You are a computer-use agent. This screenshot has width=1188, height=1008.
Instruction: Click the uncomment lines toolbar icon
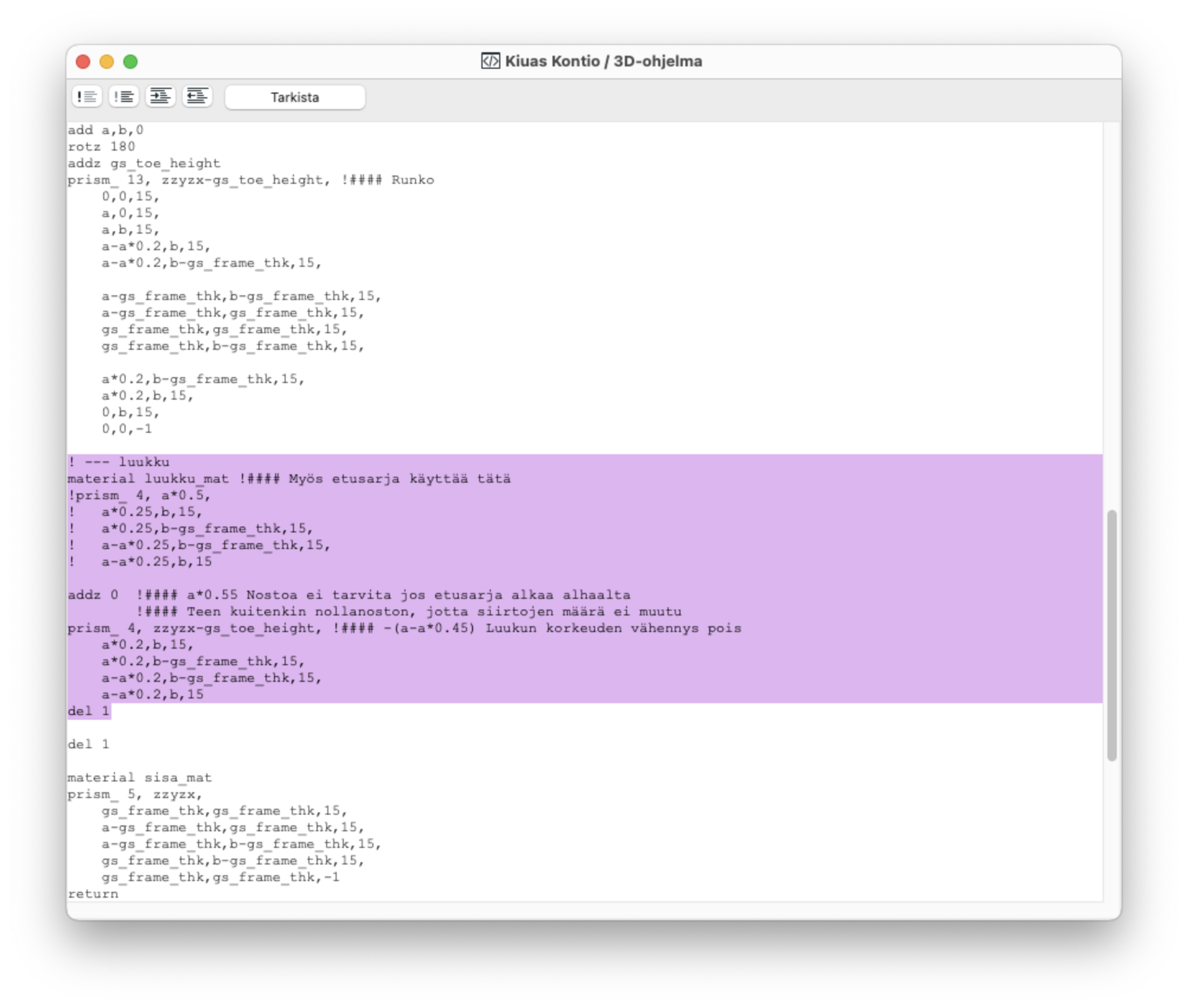tap(124, 97)
